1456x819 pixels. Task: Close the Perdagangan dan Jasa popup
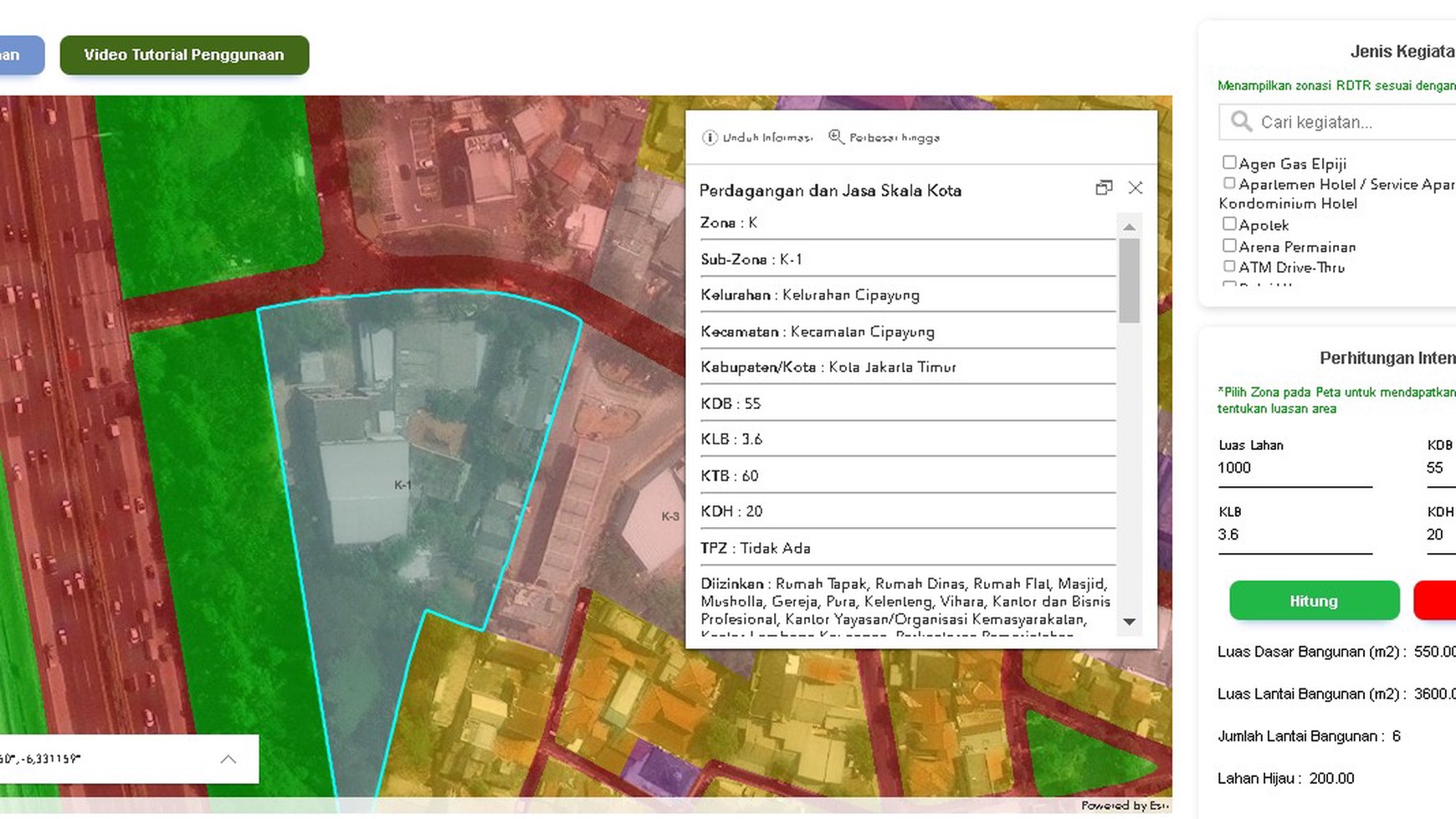point(1136,188)
